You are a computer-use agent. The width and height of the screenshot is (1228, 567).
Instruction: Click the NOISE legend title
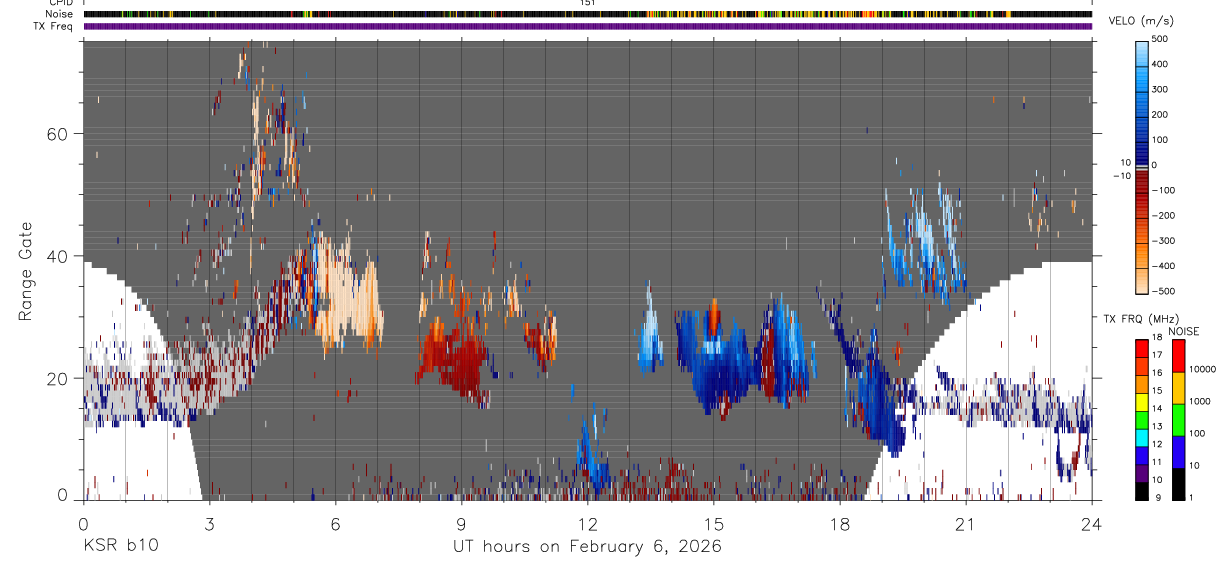click(x=1183, y=331)
